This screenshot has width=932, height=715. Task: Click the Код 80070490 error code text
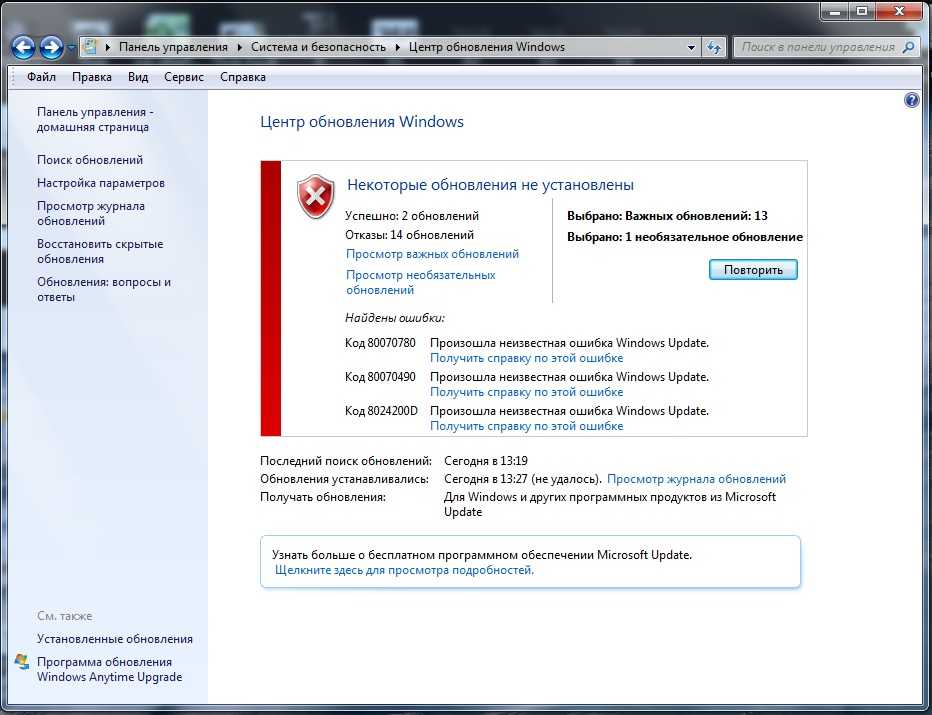point(380,377)
